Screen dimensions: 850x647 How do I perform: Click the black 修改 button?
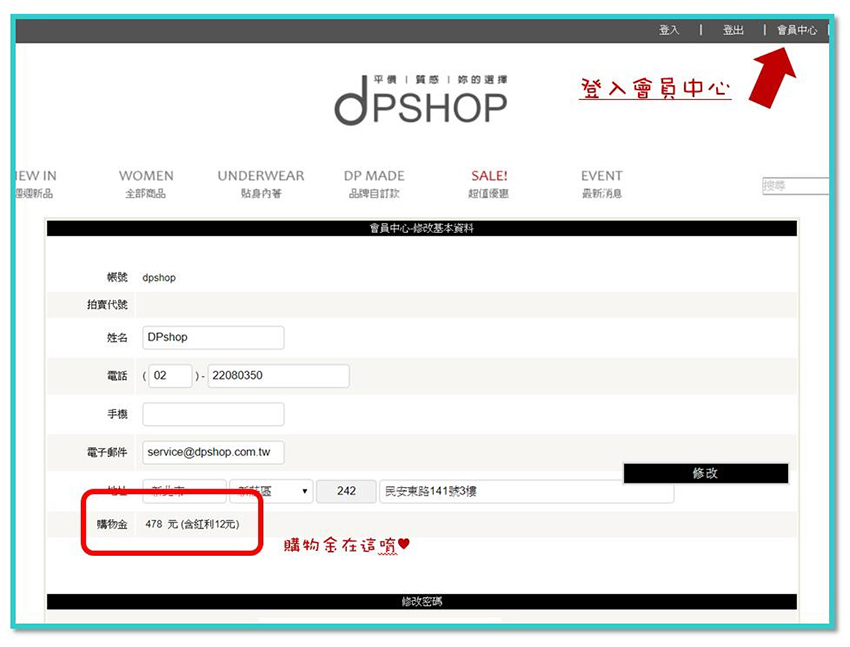tap(705, 473)
